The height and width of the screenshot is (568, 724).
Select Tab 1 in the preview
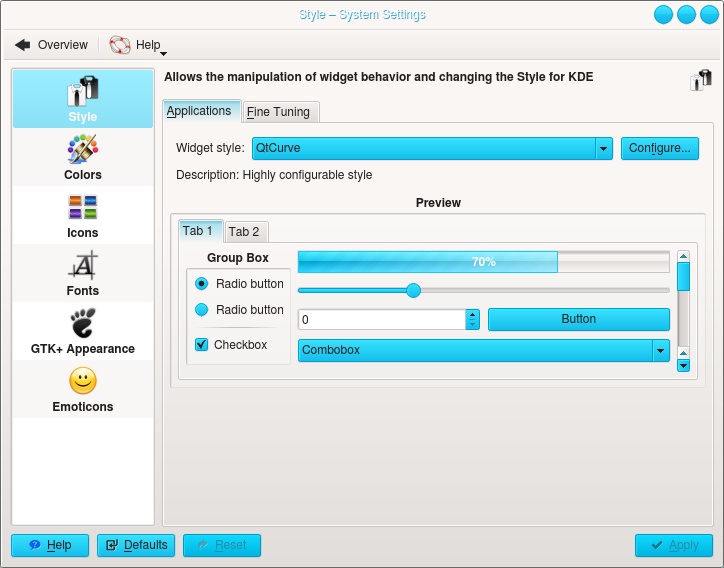(200, 230)
